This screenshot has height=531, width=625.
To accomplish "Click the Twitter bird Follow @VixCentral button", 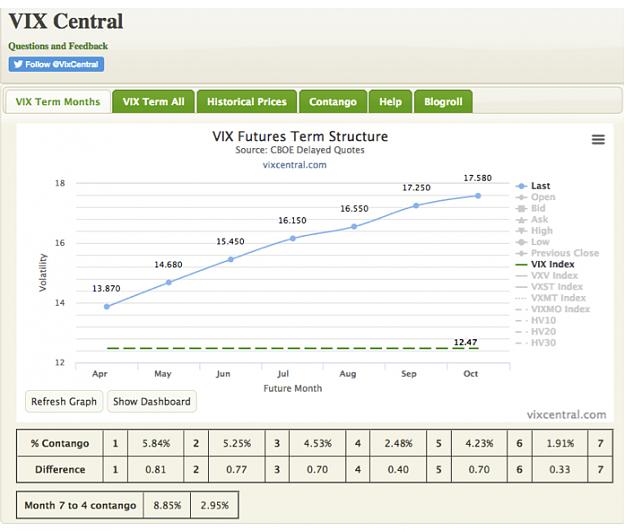I will tap(56, 64).
